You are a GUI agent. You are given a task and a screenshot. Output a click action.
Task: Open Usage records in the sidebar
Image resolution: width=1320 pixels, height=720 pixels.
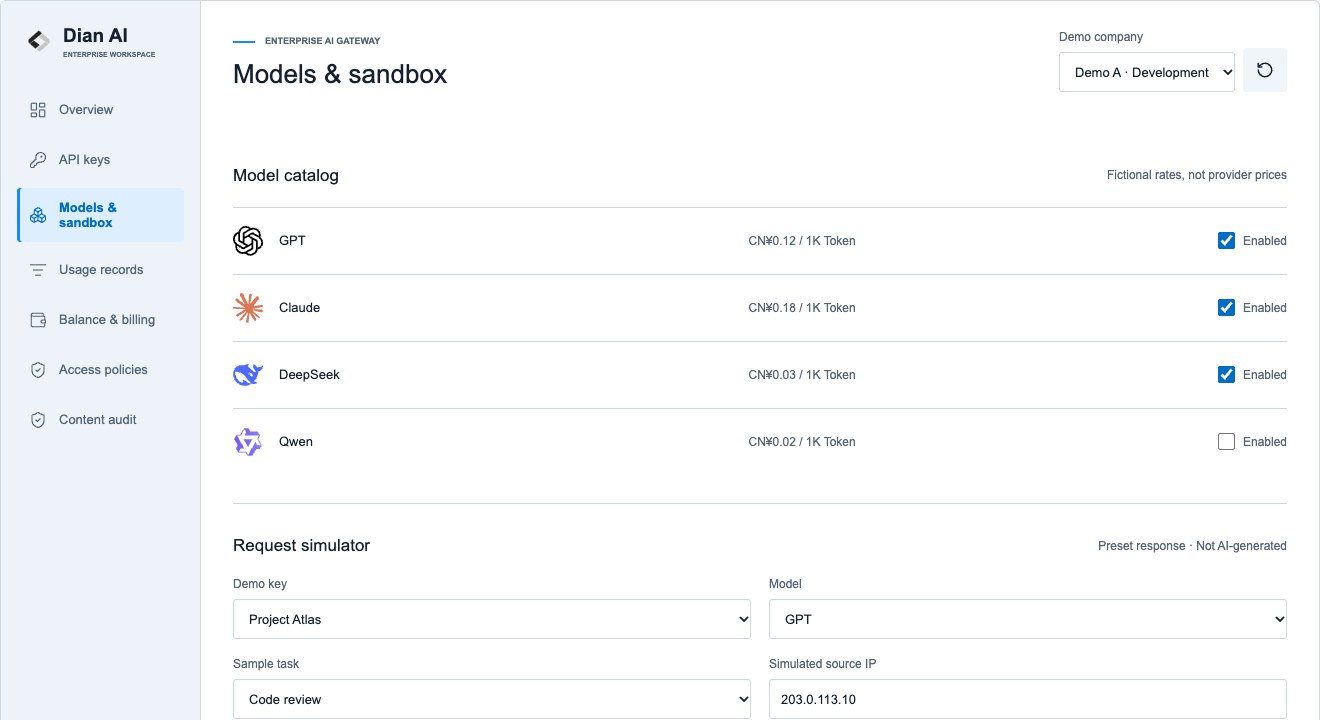pos(100,270)
